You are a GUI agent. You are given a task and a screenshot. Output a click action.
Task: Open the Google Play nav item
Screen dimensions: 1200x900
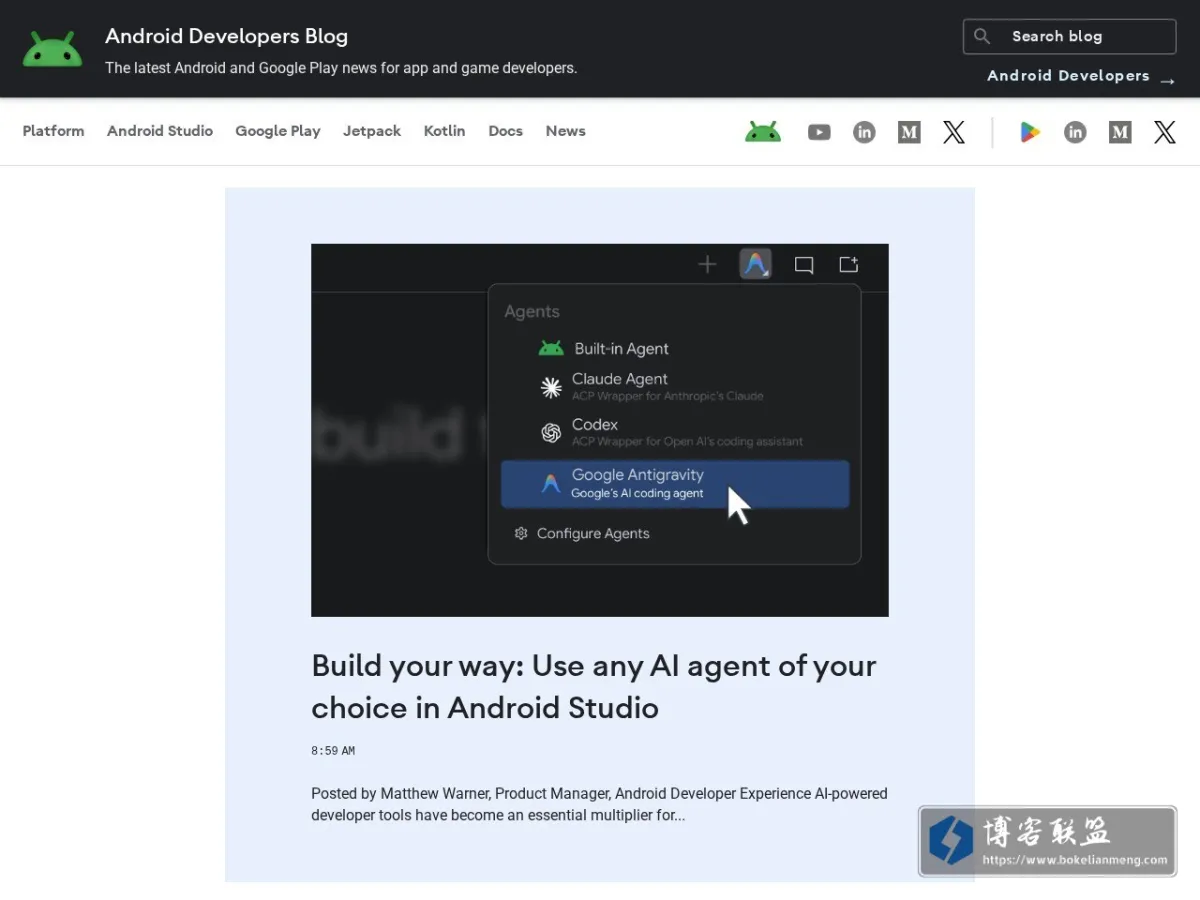click(x=278, y=131)
